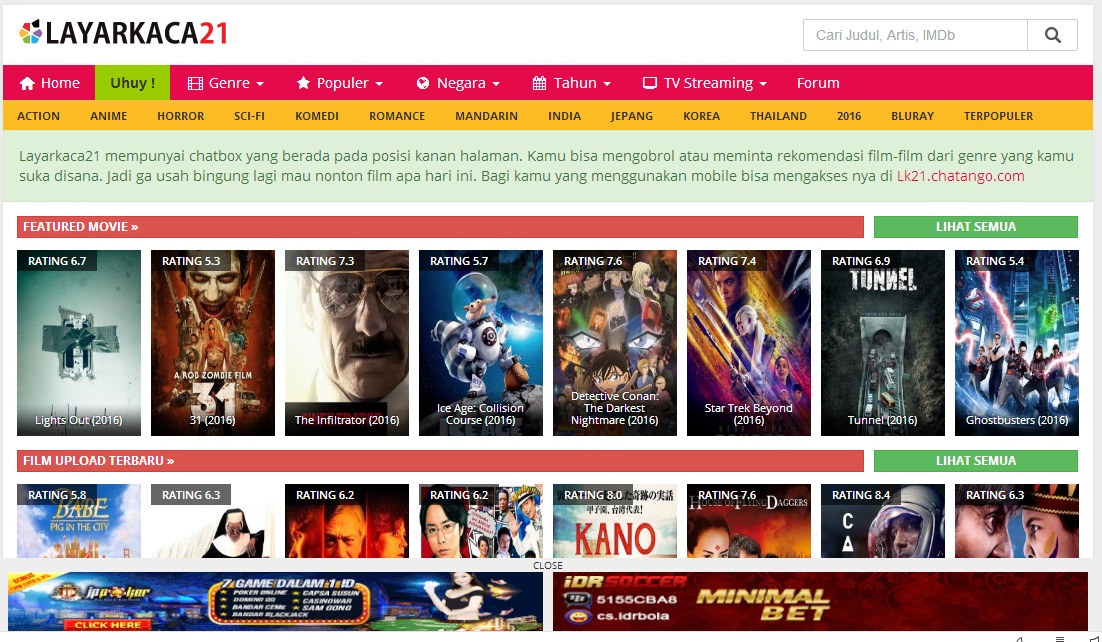Image resolution: width=1102 pixels, height=642 pixels.
Task: Open the Forum menu item
Action: pyautogui.click(x=817, y=83)
